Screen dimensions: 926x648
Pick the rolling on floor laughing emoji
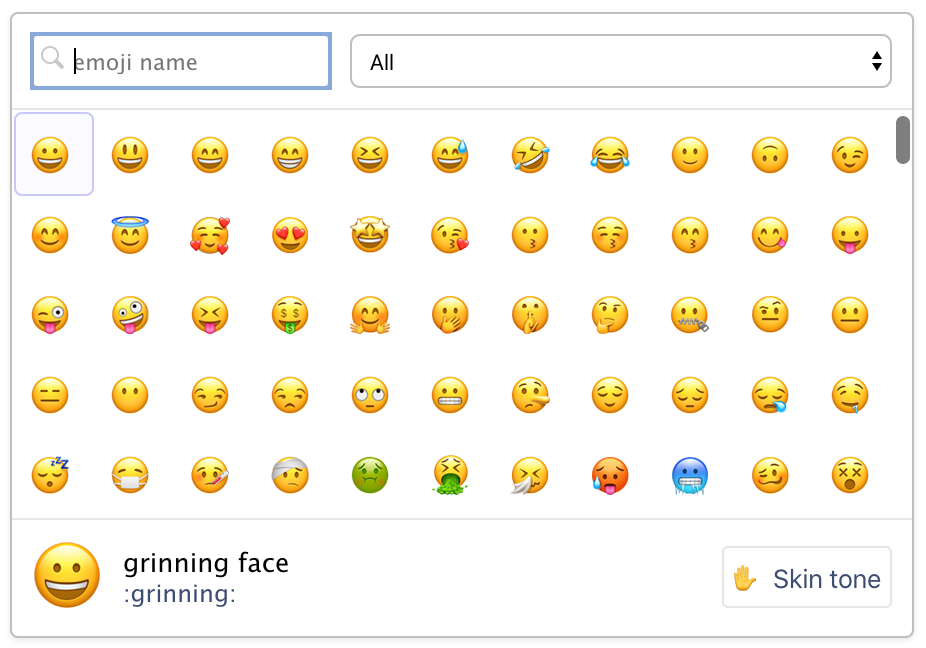coord(530,155)
